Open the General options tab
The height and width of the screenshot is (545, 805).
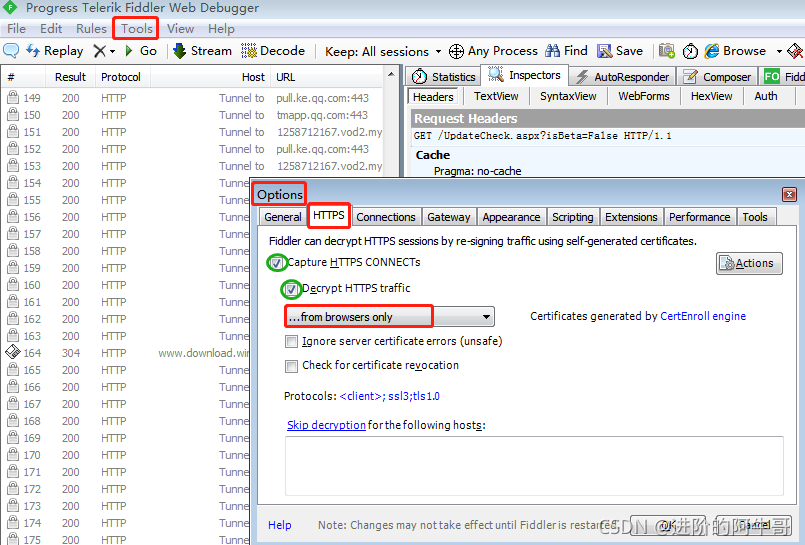point(283,217)
